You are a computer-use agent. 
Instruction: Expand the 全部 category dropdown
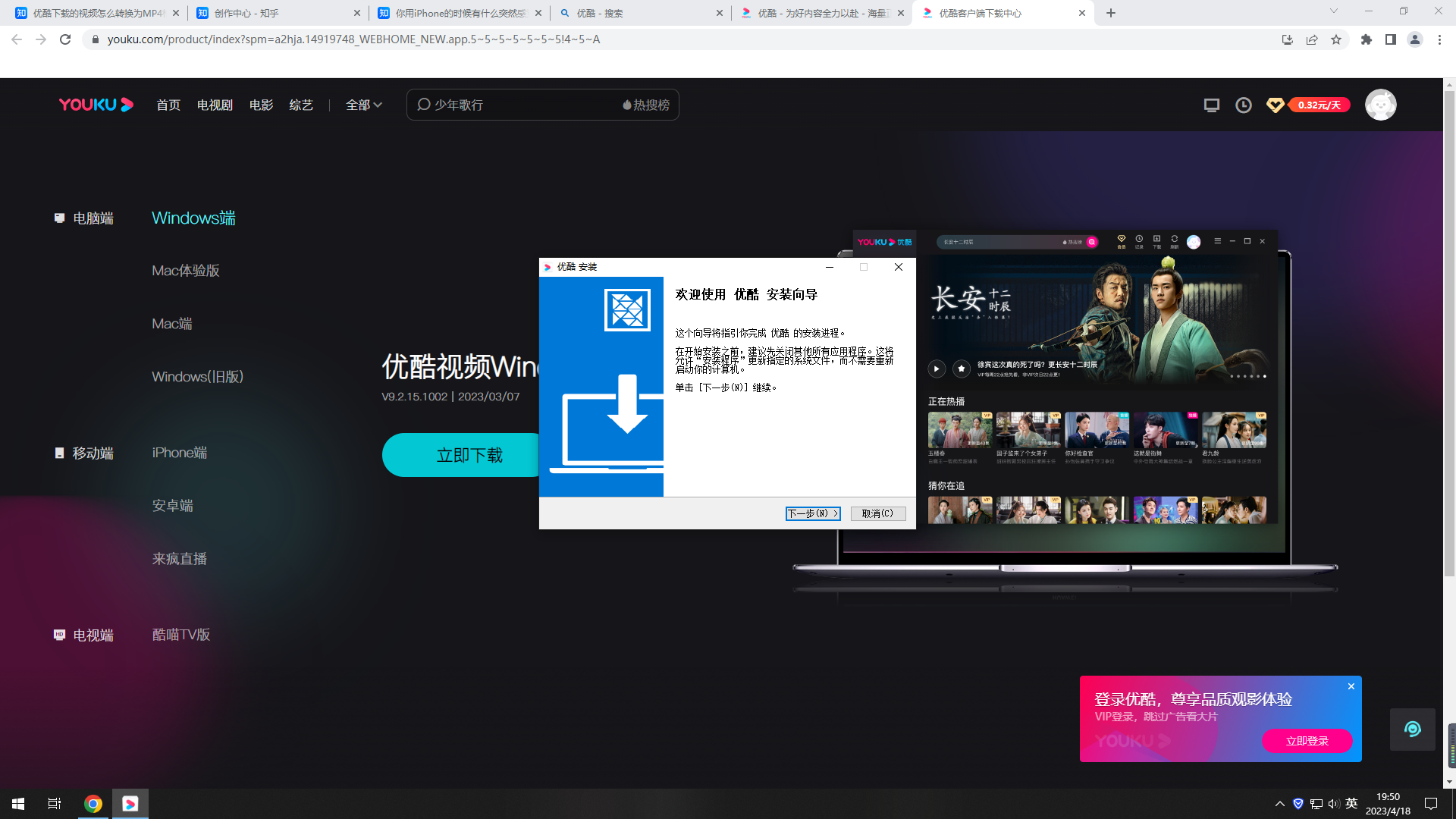tap(364, 105)
